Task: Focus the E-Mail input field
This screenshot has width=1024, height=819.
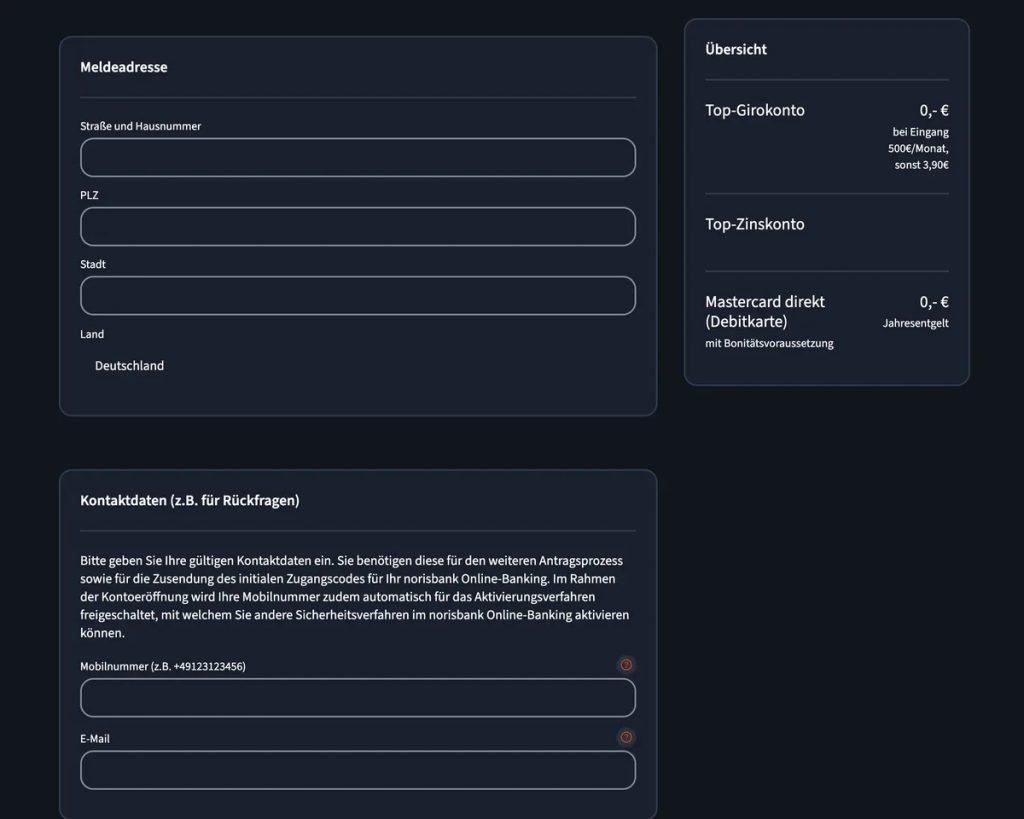Action: tap(358, 770)
